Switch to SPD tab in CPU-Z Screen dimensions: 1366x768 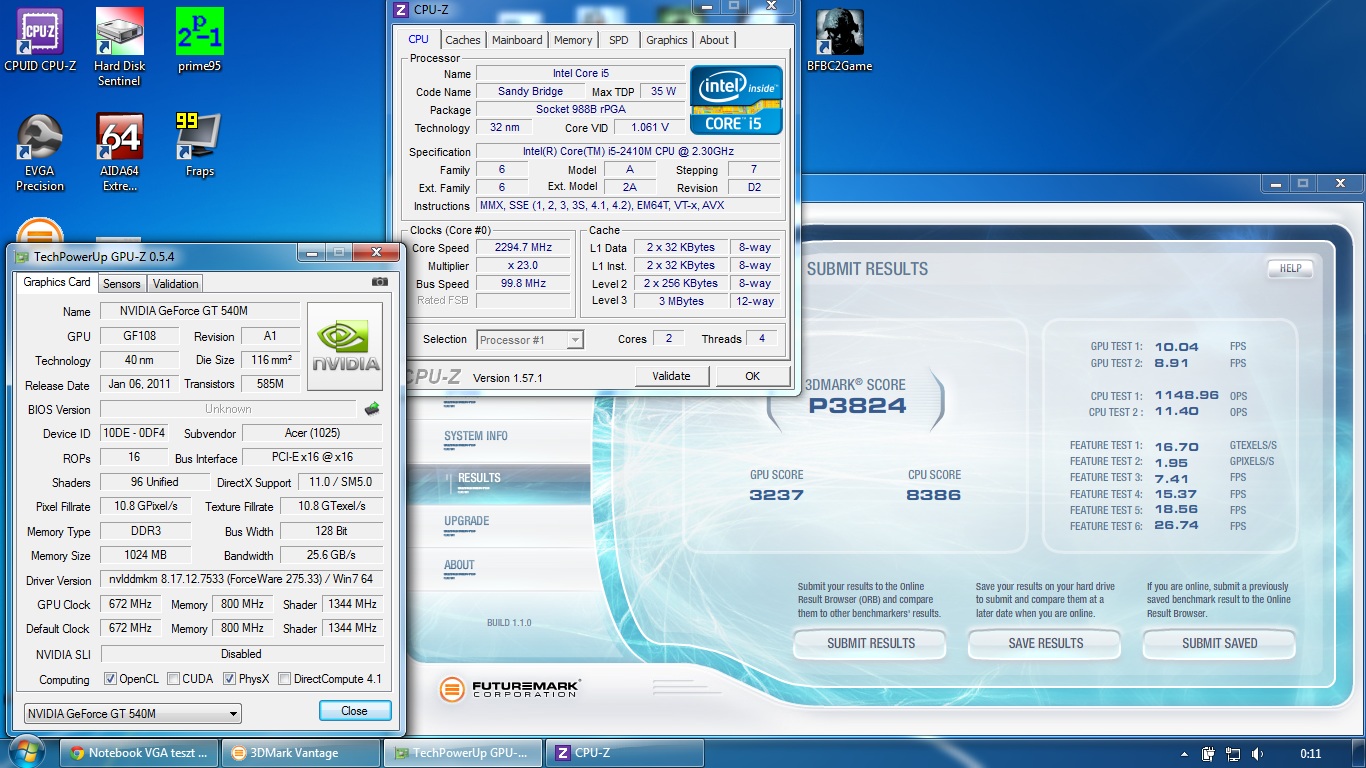point(619,40)
